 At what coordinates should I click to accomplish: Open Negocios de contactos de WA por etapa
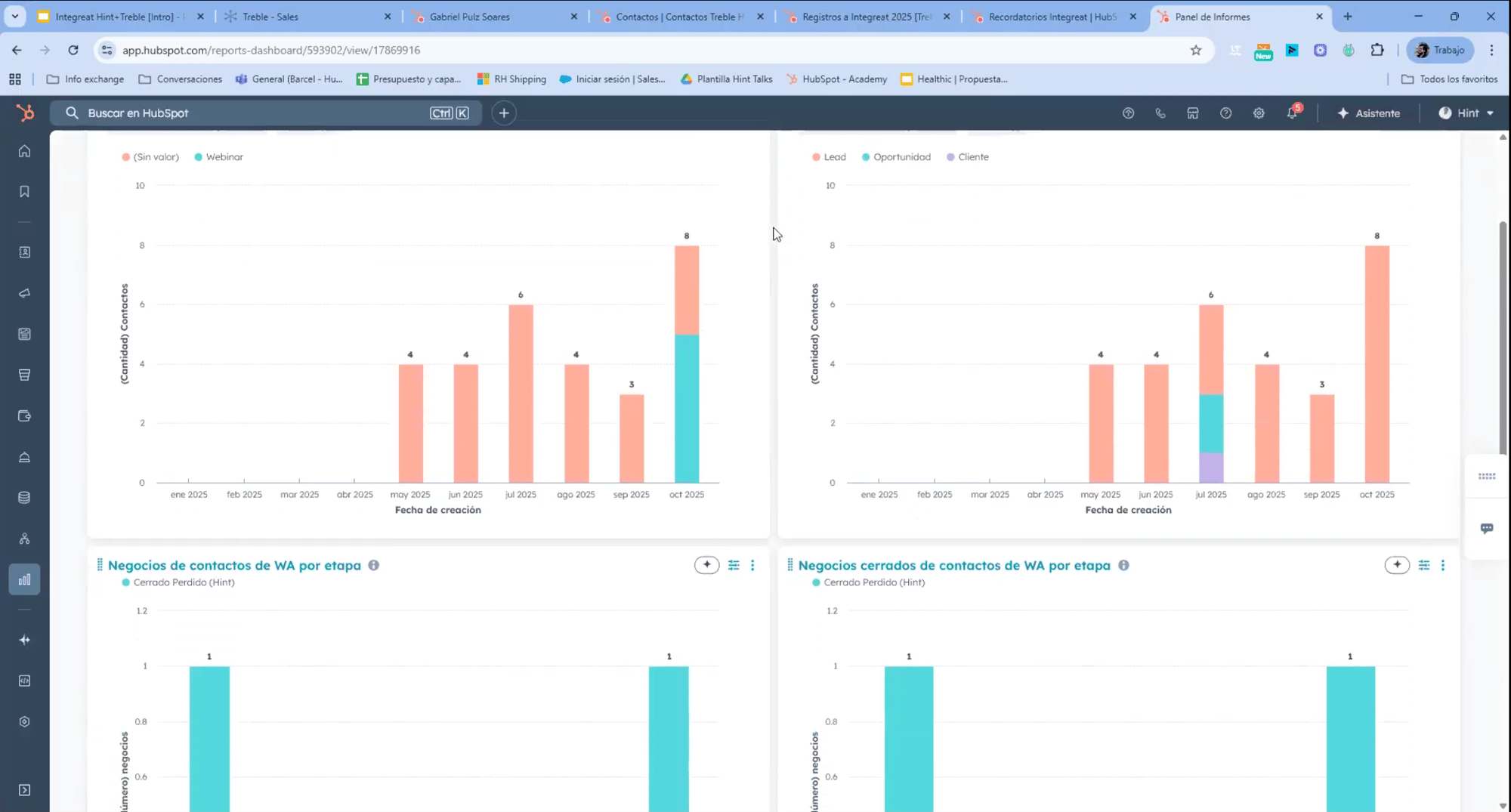(234, 565)
